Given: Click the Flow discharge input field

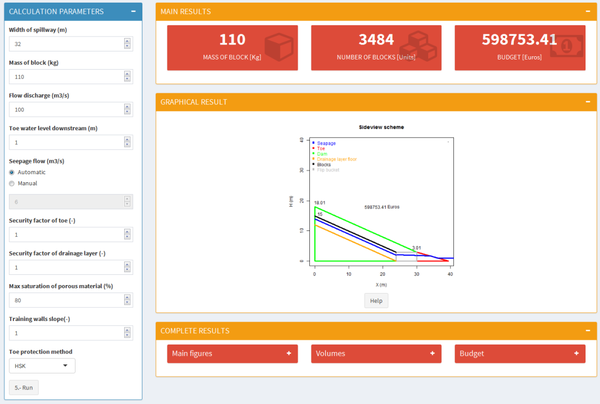Looking at the screenshot, I should tap(65, 109).
